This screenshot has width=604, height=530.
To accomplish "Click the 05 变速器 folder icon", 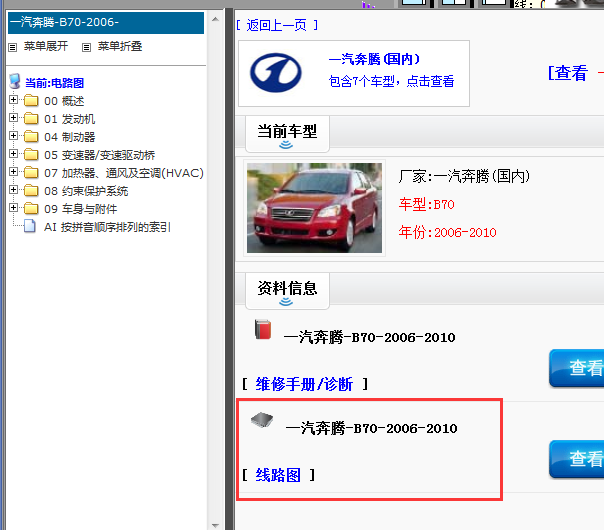I will click(31, 154).
